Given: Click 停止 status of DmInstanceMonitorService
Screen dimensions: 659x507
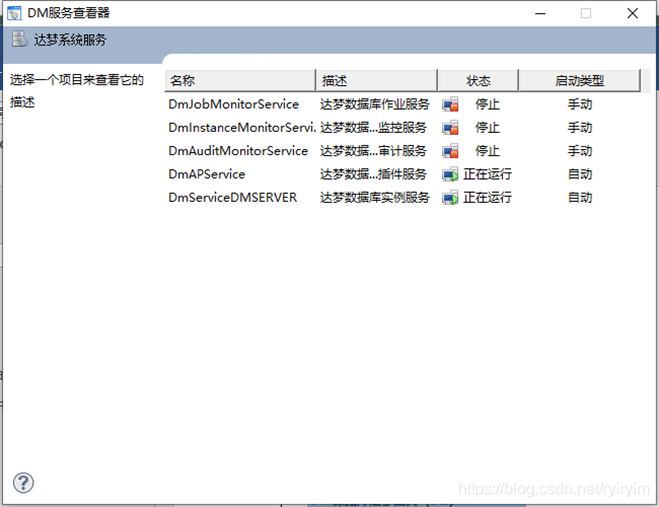Looking at the screenshot, I should [487, 127].
